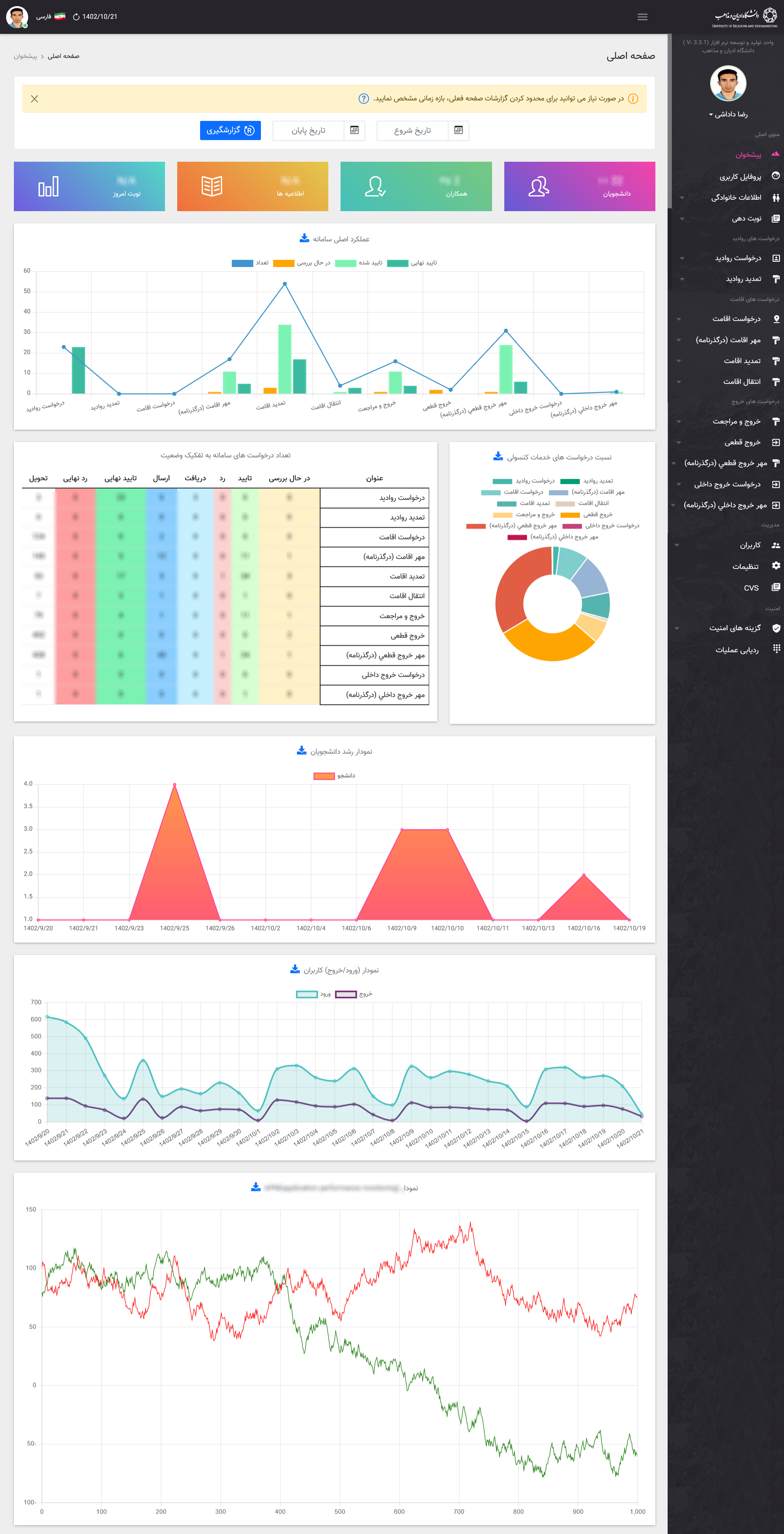Close the yellow information alert
784x1534 pixels.
(35, 99)
